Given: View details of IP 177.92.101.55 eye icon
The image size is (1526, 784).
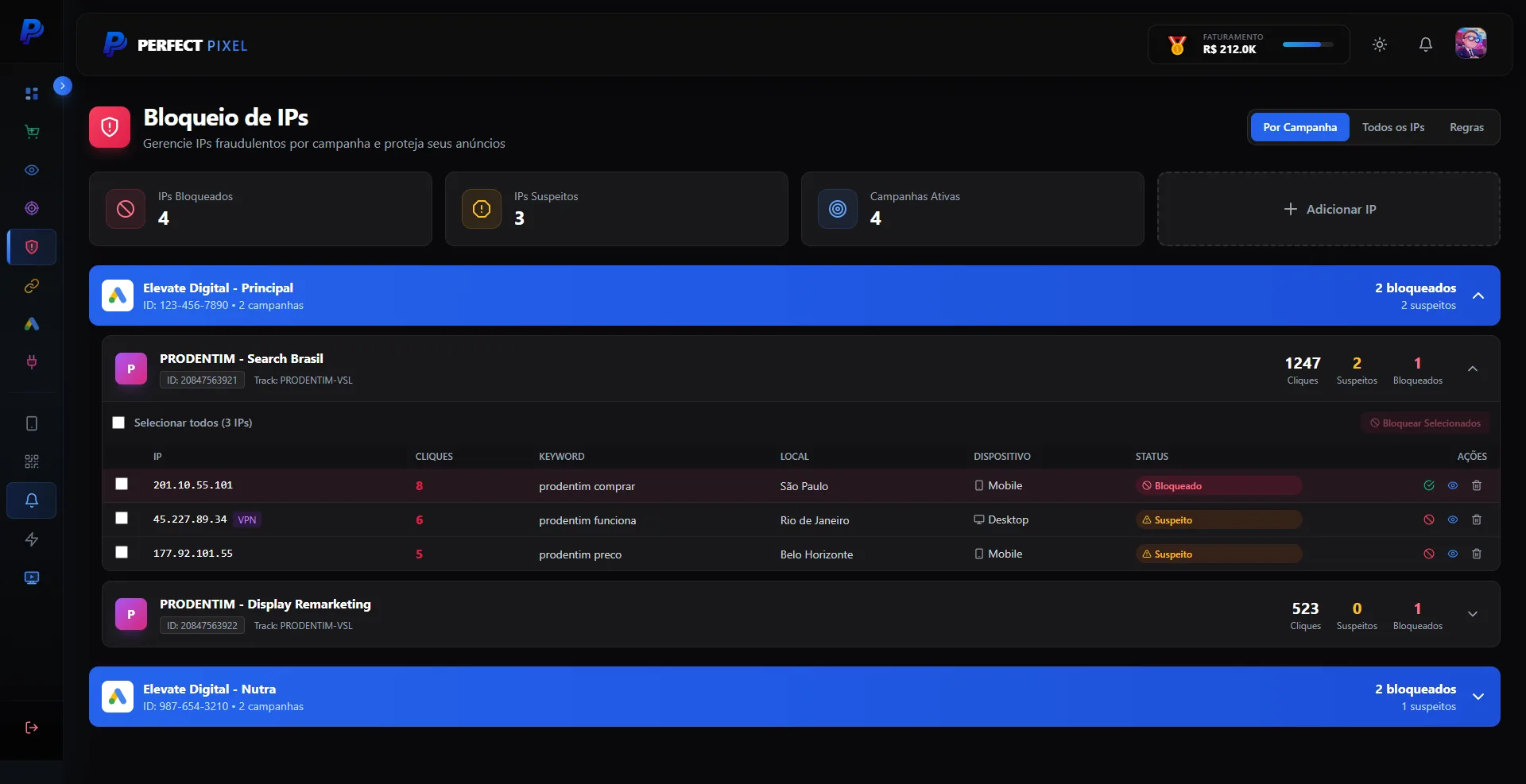Looking at the screenshot, I should pos(1453,554).
